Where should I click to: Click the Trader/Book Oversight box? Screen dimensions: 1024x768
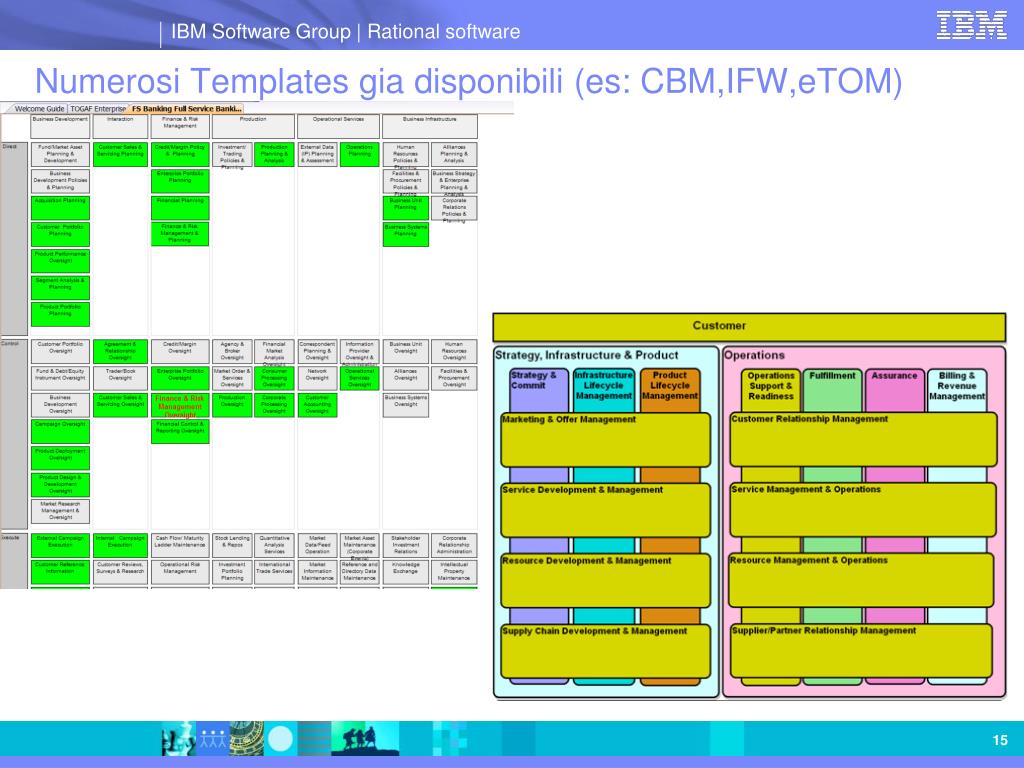point(120,378)
